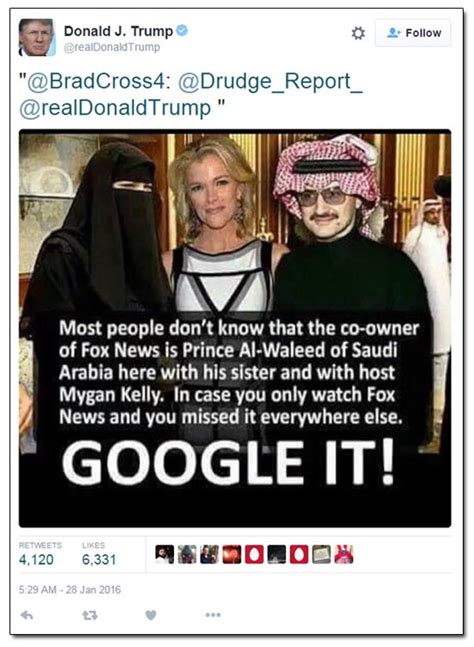Click the blue verified badge

coord(182,31)
